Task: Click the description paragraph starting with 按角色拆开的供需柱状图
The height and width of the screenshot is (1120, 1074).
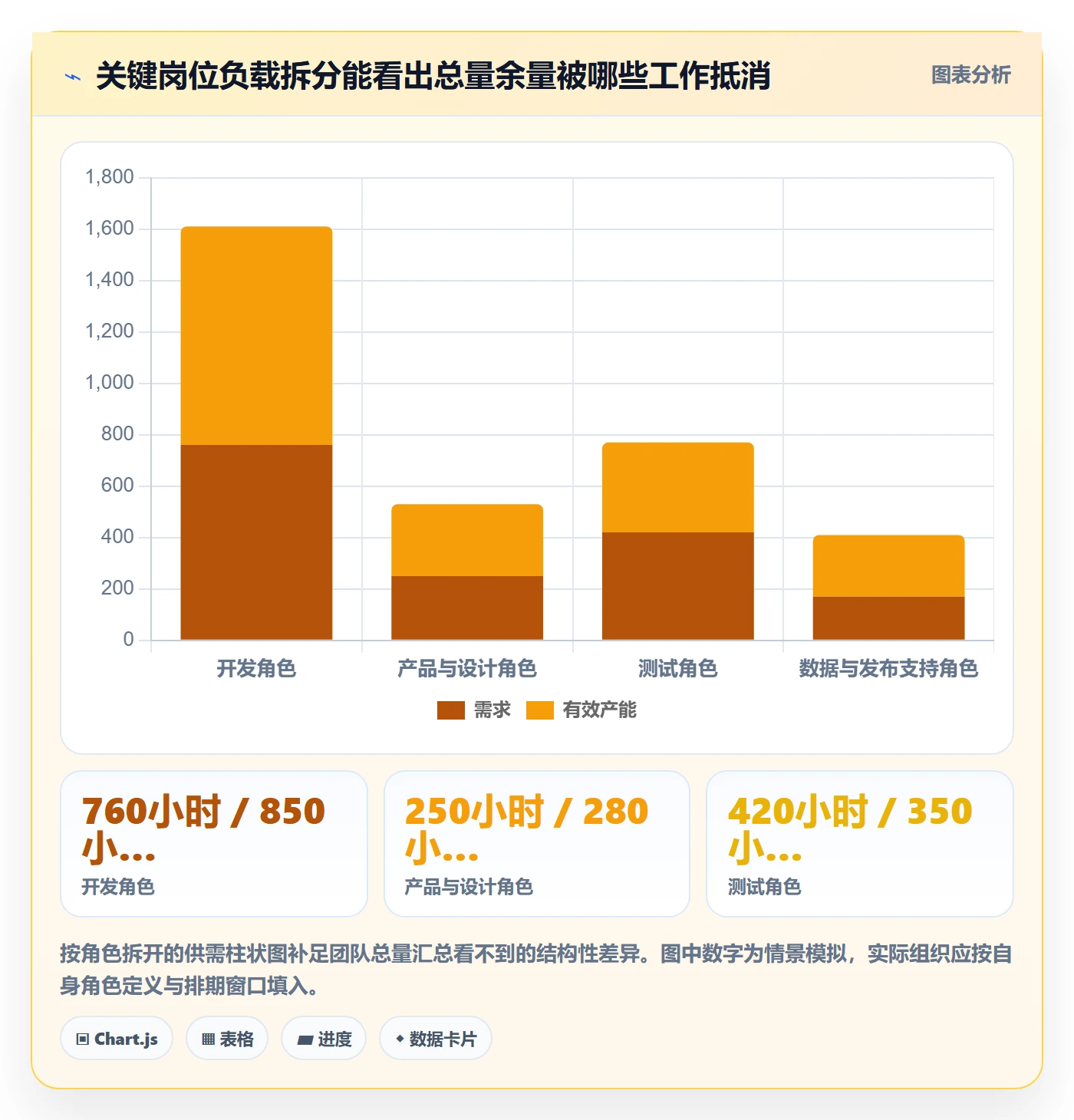Action: 536,970
